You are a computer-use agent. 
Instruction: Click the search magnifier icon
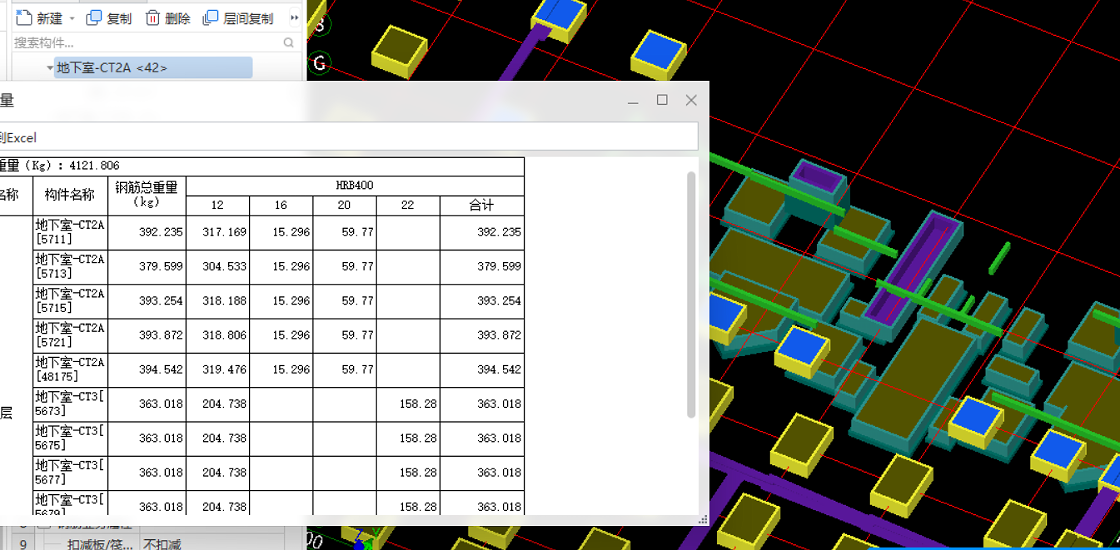click(x=289, y=43)
